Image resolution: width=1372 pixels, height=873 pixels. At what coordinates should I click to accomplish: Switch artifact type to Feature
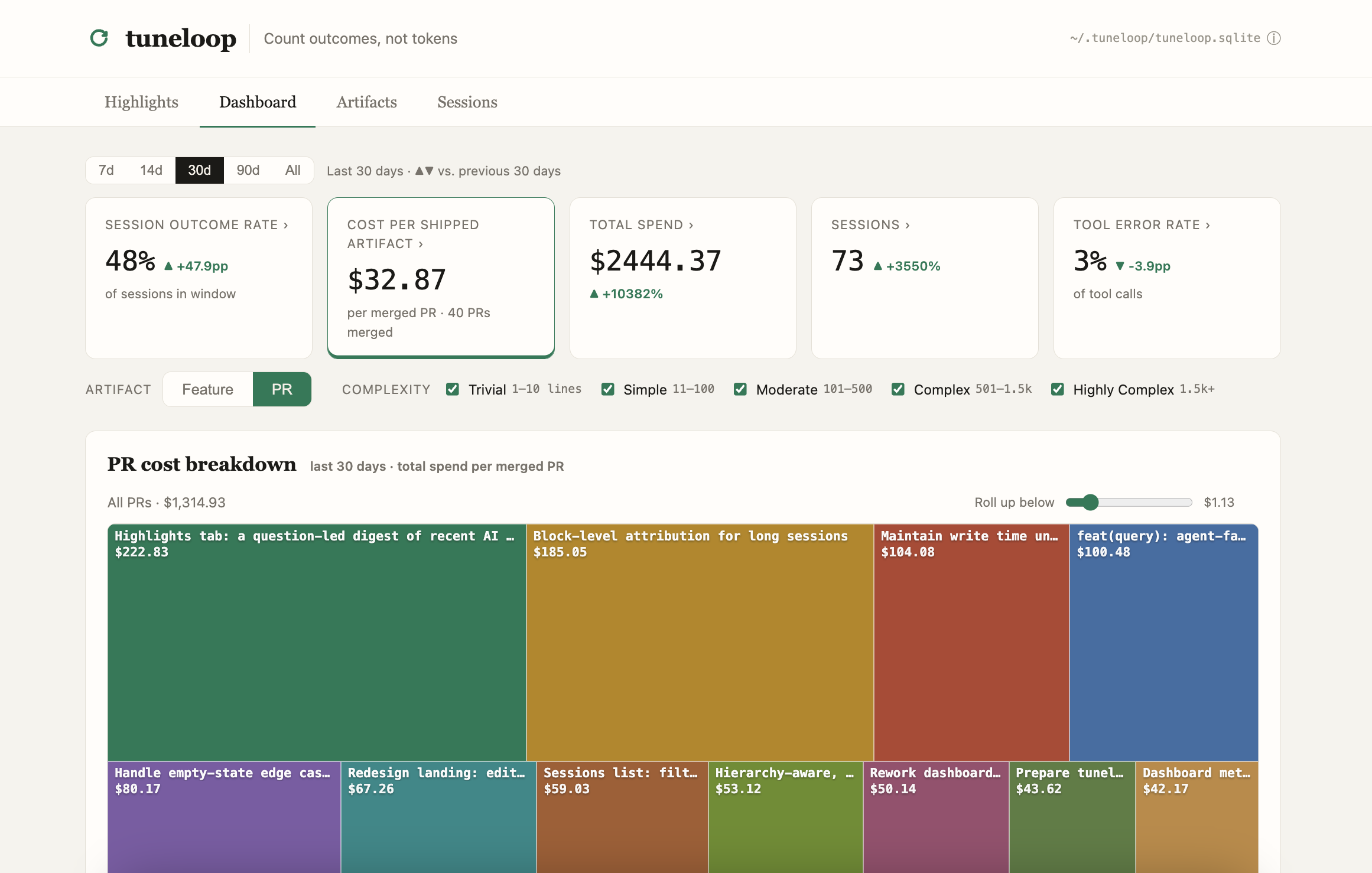[208, 389]
